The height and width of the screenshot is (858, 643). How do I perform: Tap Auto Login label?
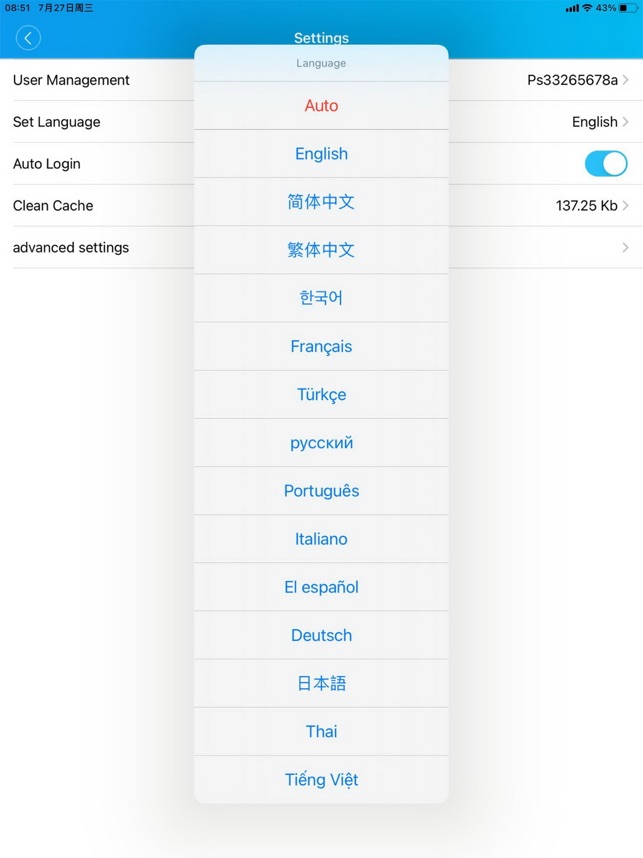point(47,164)
